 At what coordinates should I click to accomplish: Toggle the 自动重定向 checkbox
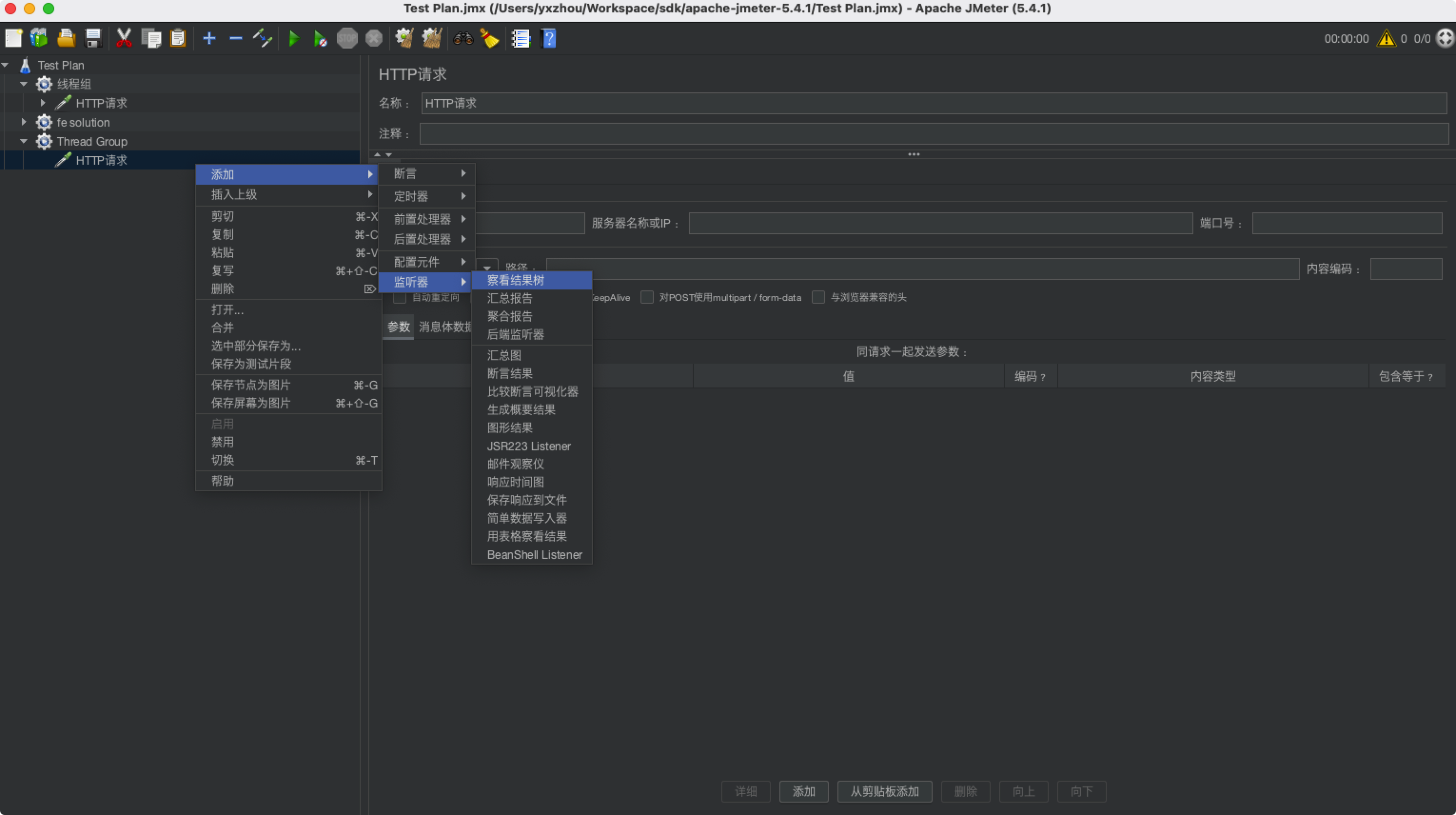(x=400, y=298)
